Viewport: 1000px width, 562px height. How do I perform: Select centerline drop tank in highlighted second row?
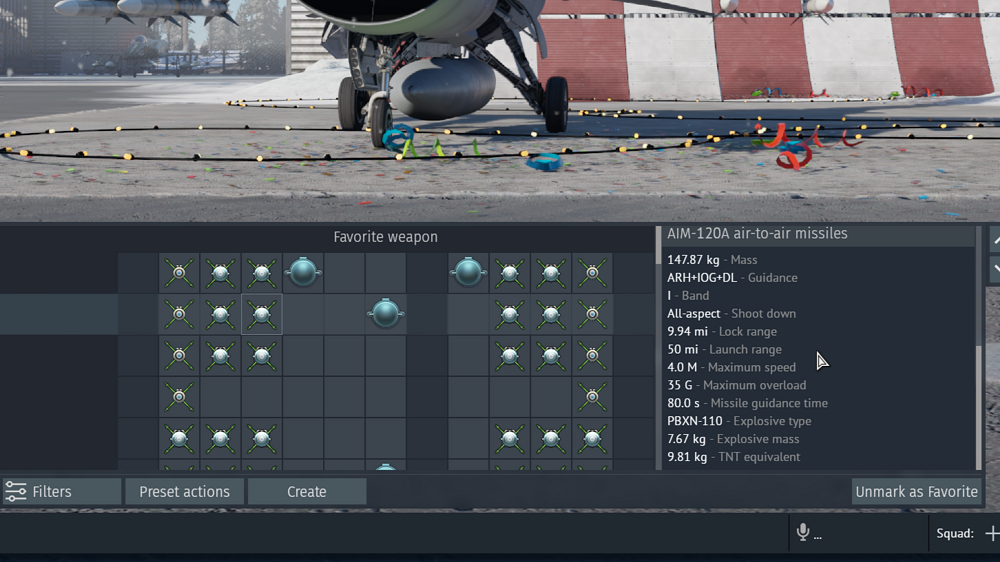click(385, 314)
